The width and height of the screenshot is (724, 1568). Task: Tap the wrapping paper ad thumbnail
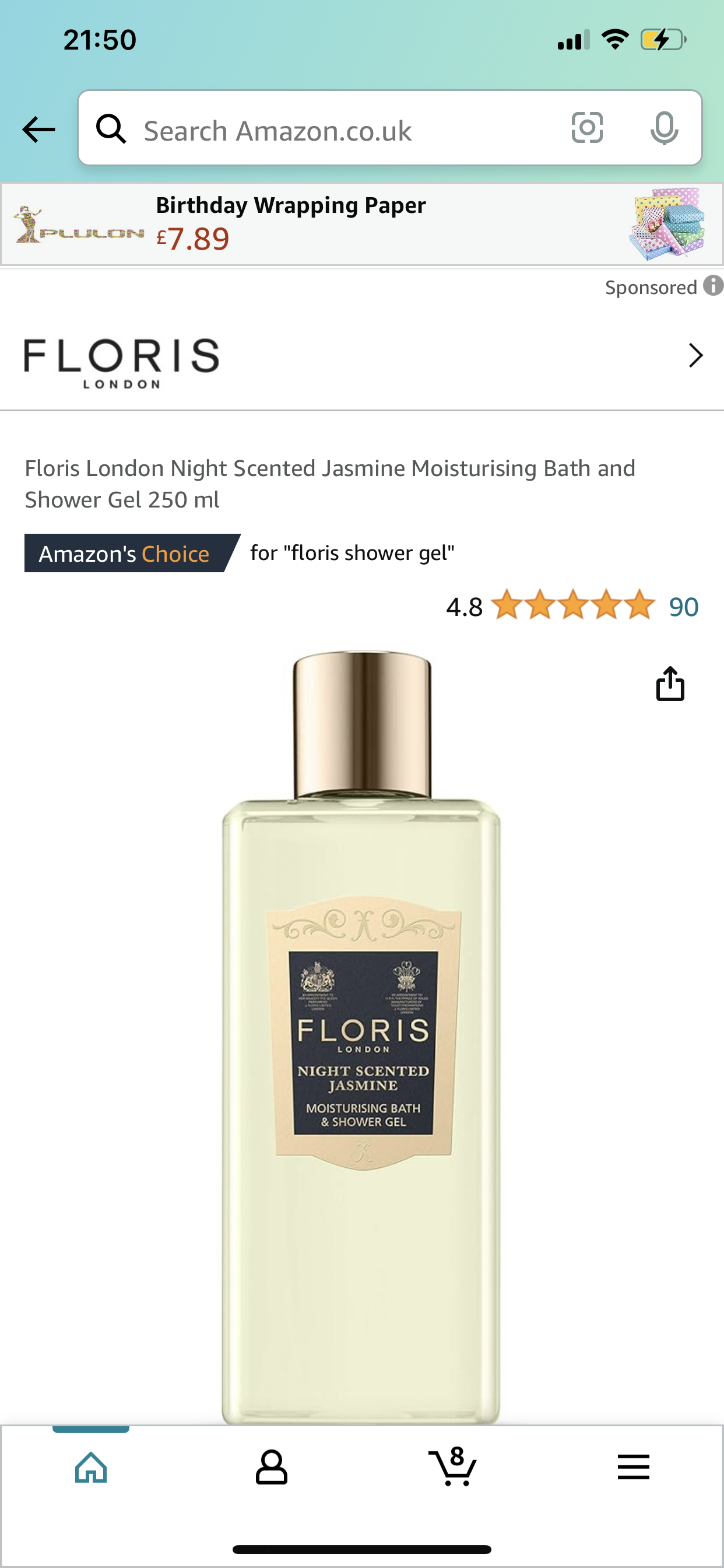pyautogui.click(x=667, y=224)
